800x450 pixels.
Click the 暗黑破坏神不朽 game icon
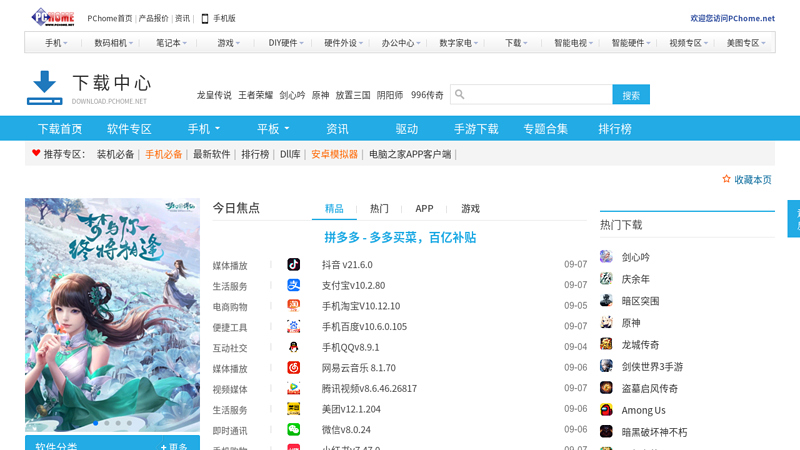click(606, 432)
